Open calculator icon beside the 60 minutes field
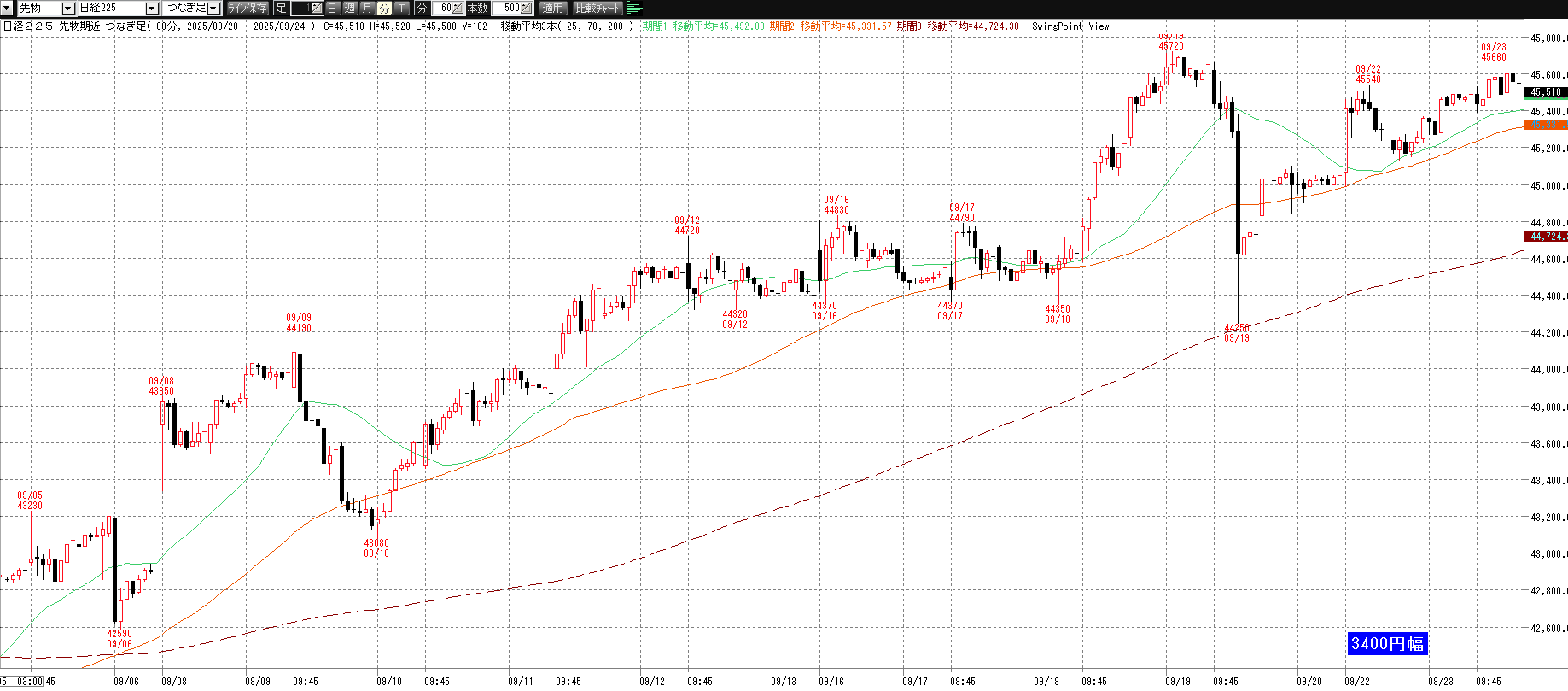This screenshot has width=1568, height=691. coord(458,9)
